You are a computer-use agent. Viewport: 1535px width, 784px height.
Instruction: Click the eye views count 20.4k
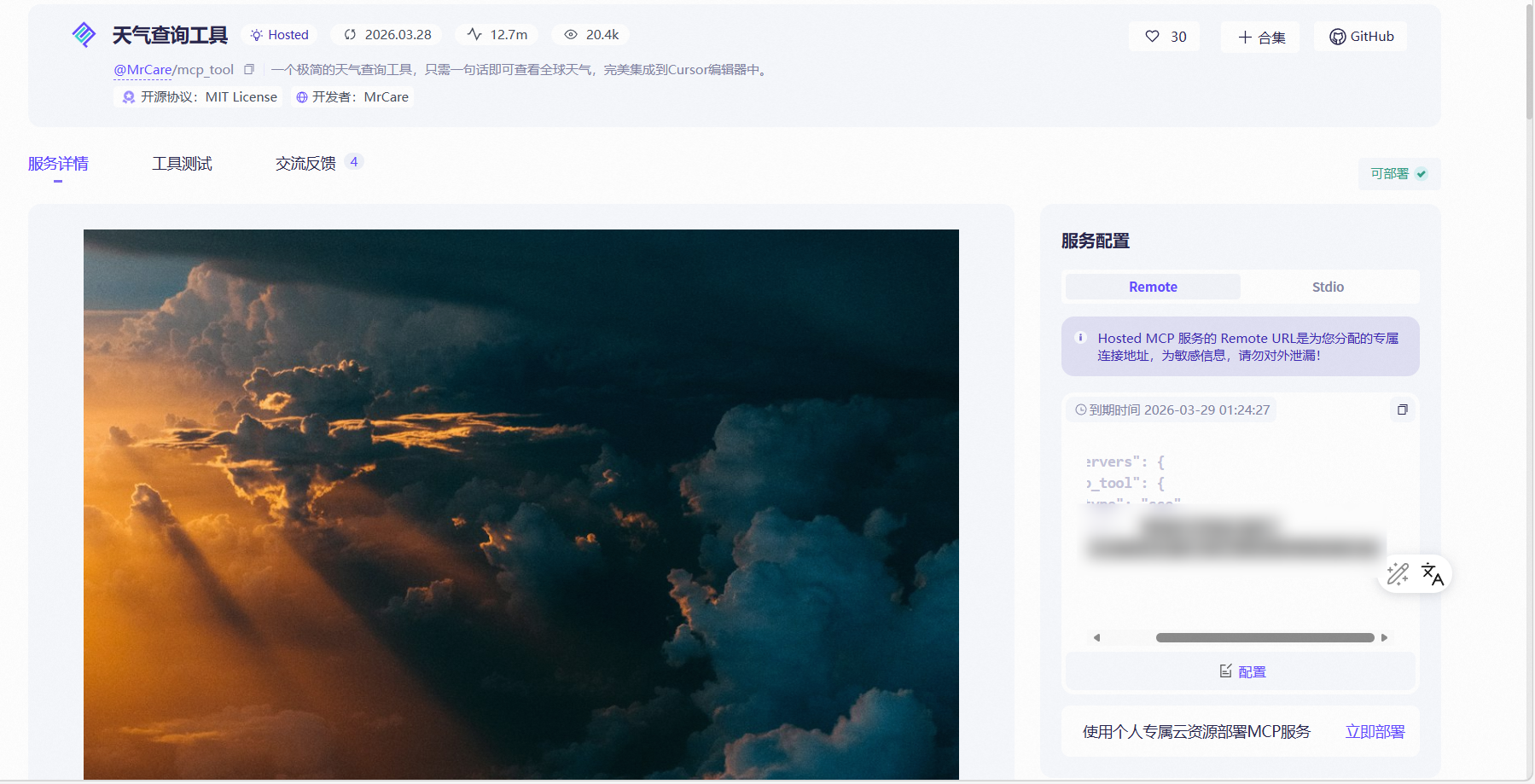[591, 35]
